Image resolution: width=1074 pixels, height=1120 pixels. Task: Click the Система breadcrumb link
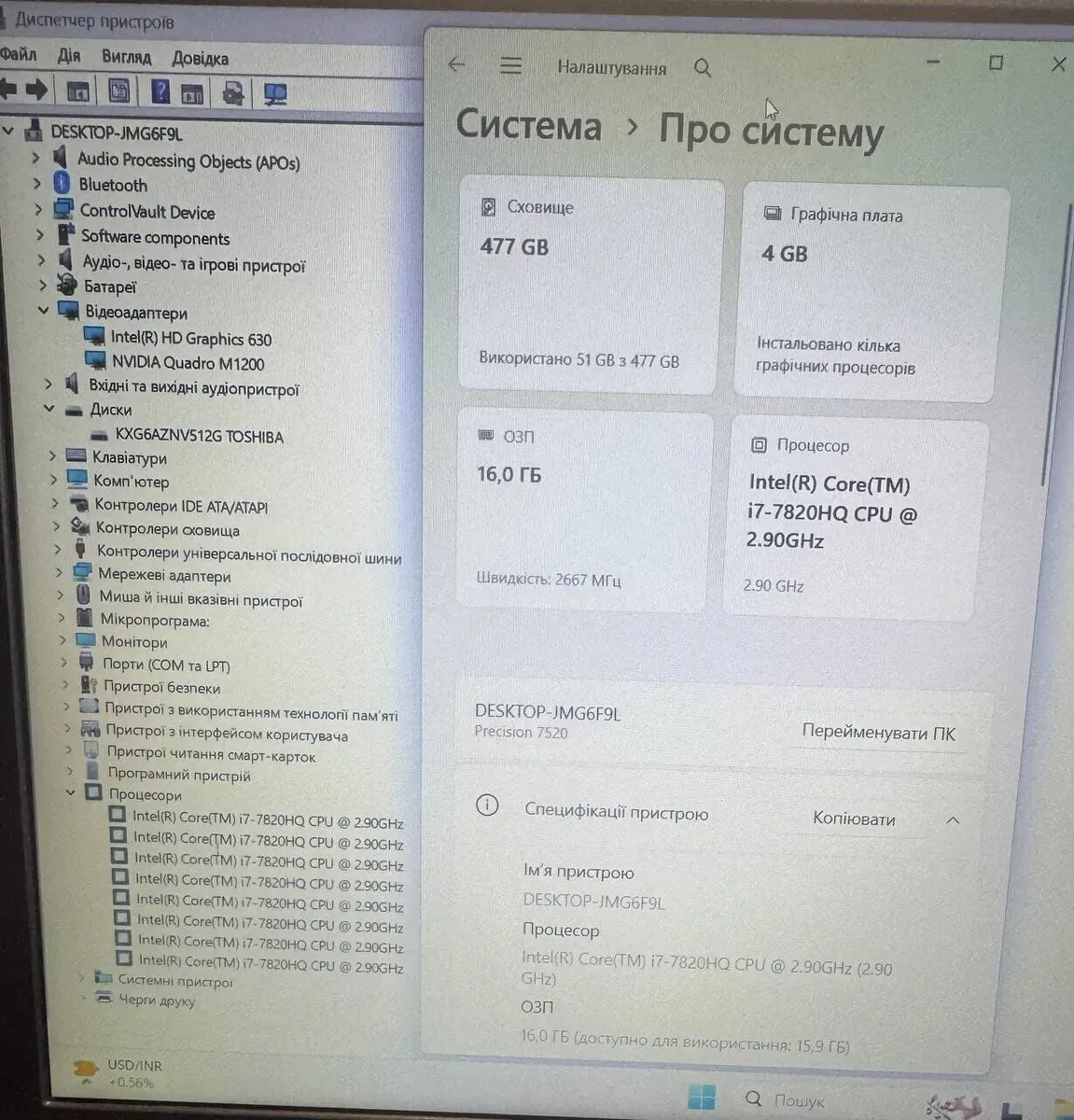pos(528,126)
